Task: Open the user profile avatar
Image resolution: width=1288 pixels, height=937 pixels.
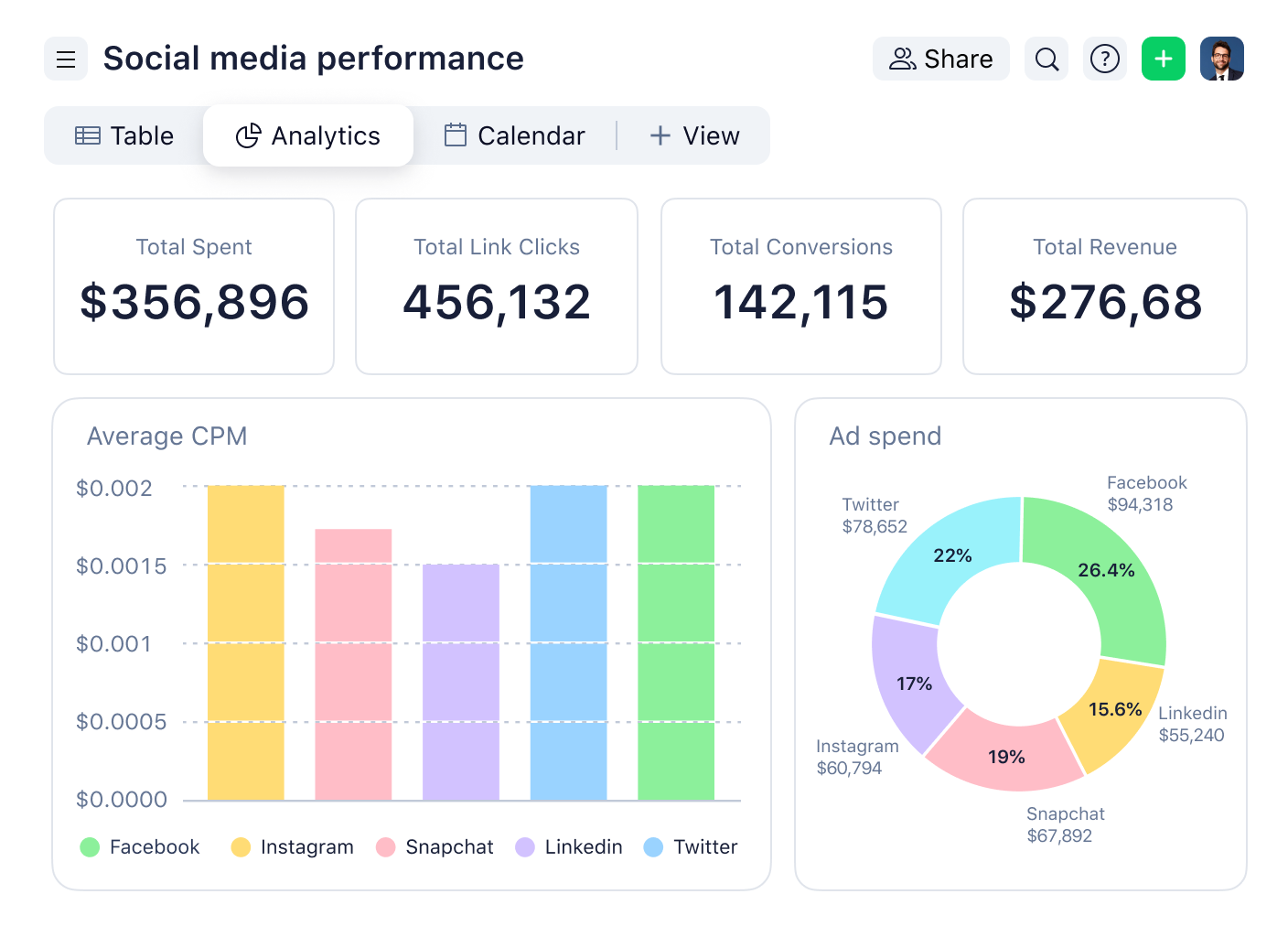Action: 1222,59
